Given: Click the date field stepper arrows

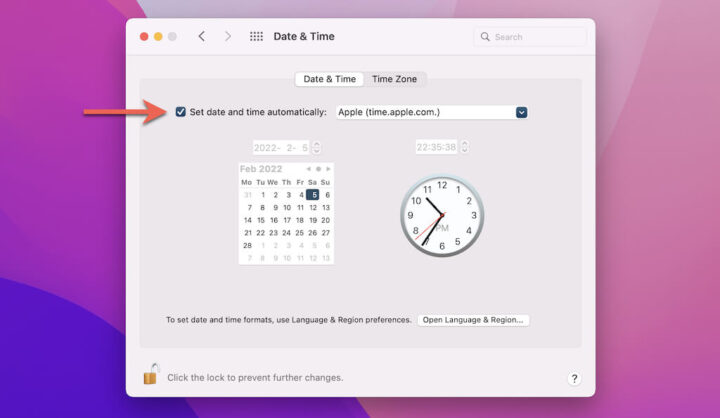Looking at the screenshot, I should pyautogui.click(x=316, y=147).
